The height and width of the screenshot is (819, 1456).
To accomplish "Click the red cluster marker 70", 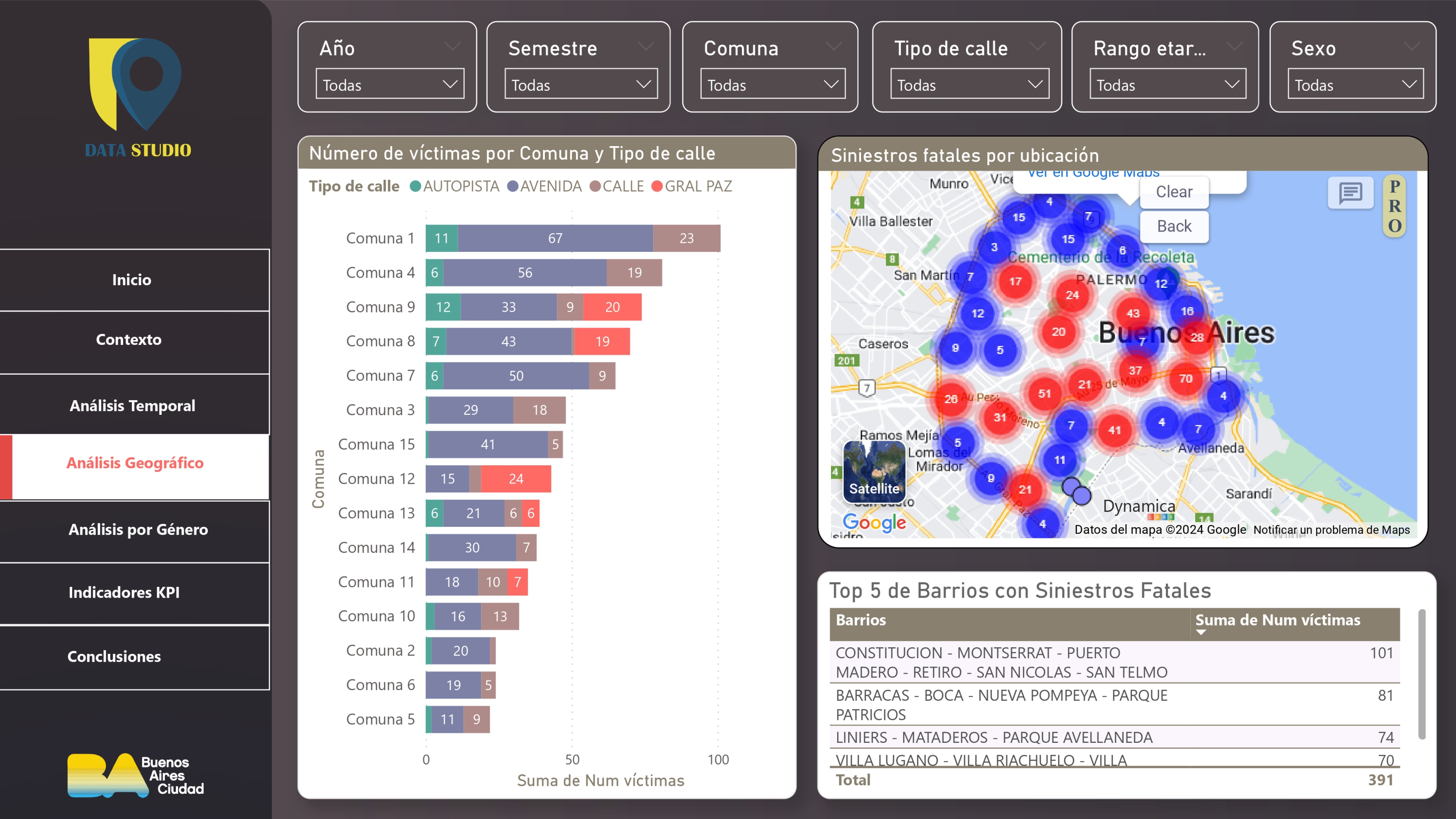I will click(x=1185, y=379).
